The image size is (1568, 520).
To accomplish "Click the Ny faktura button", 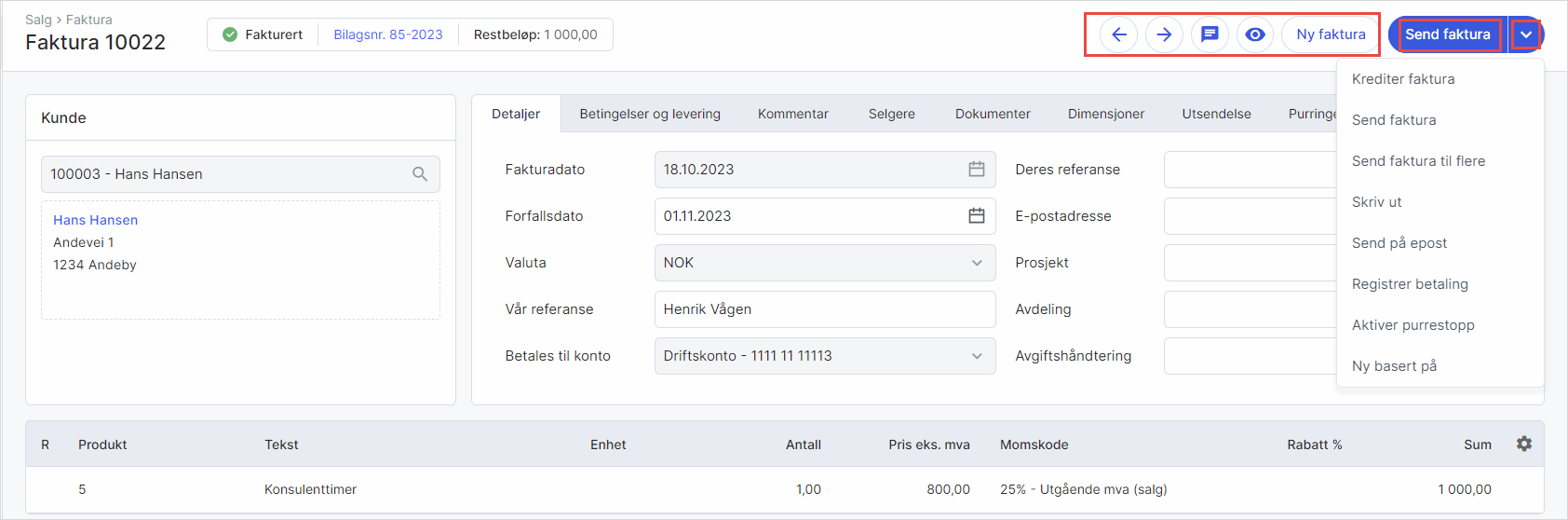I will point(1330,34).
